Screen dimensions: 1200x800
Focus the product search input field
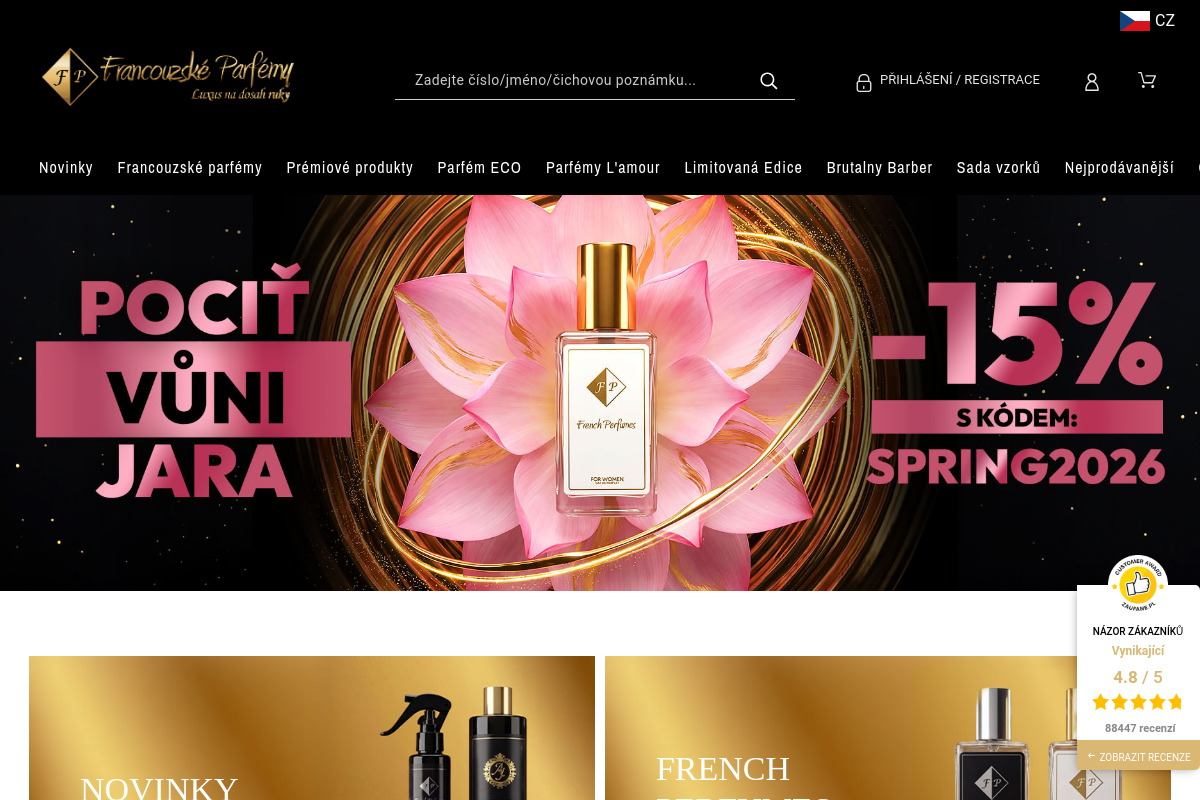[580, 80]
